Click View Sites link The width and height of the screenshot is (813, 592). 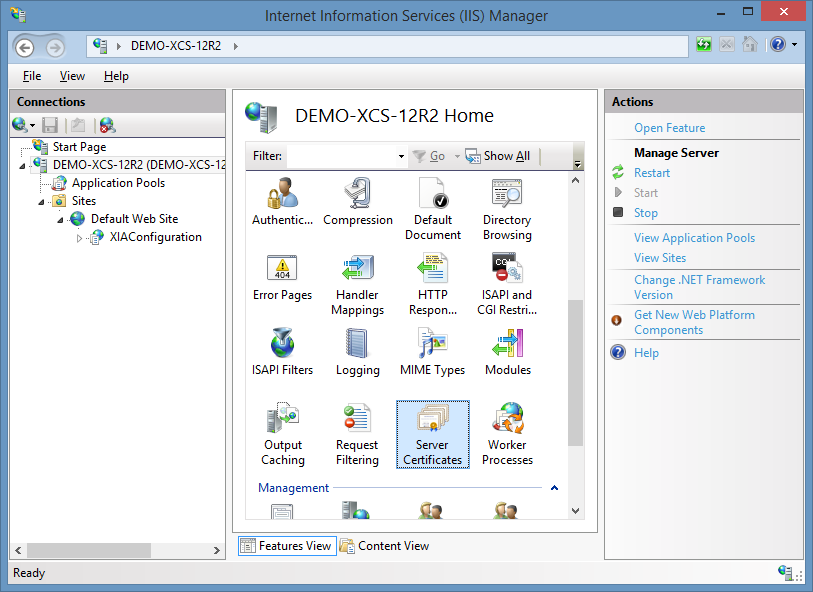click(660, 258)
